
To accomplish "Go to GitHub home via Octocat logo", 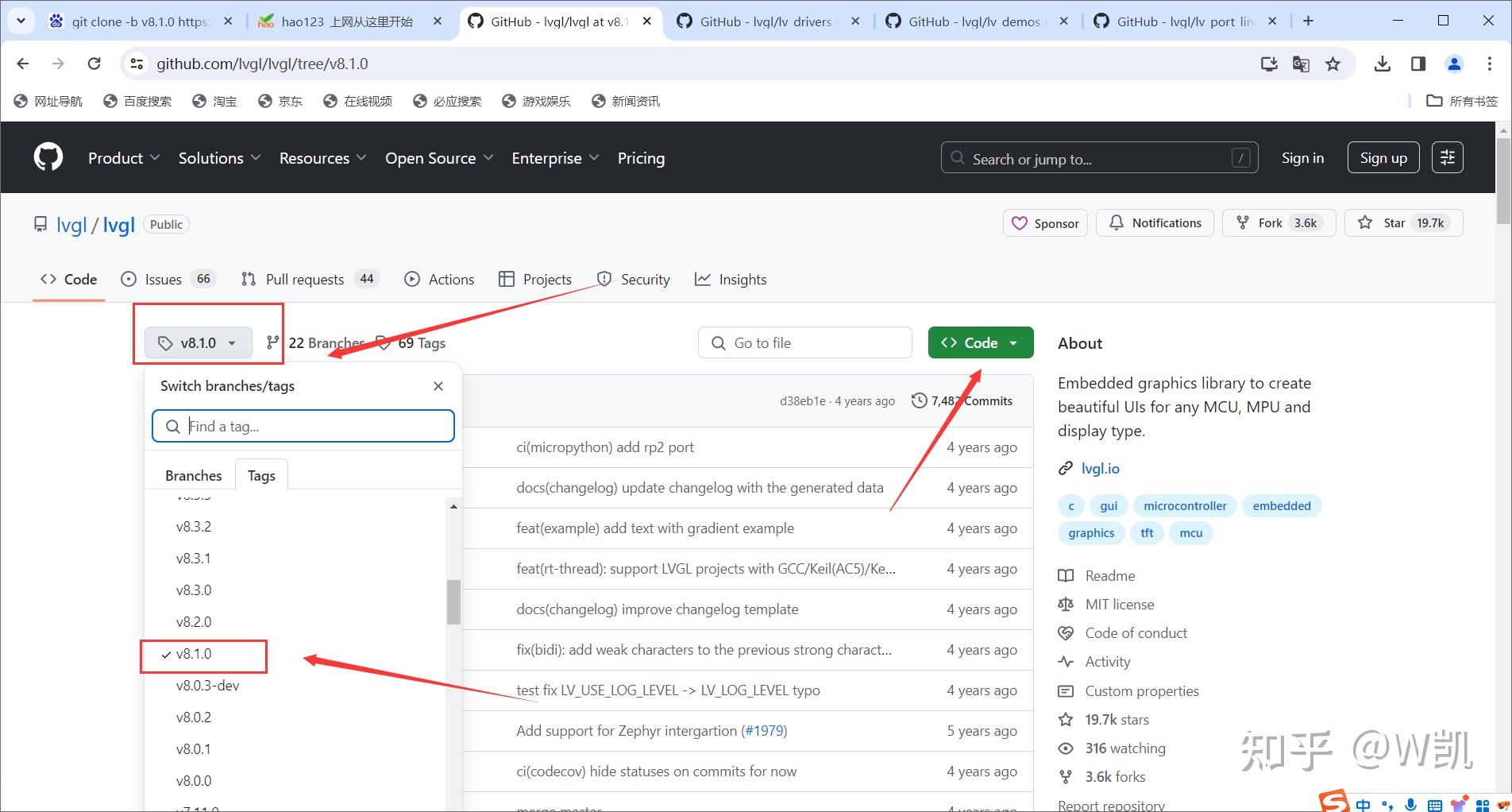I will [x=48, y=157].
